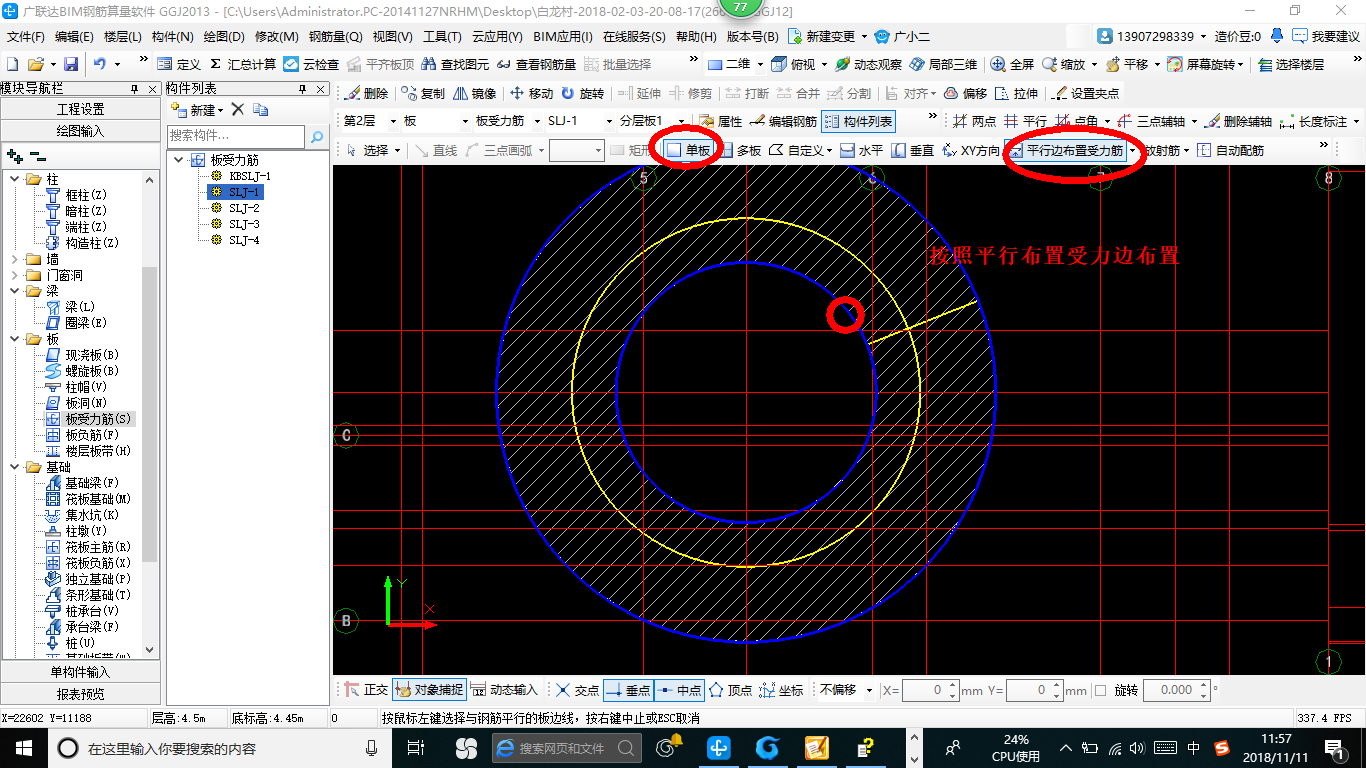Click 查看钢筋量 view rebar quantity
Viewport: 1366px width, 768px height.
tap(538, 64)
